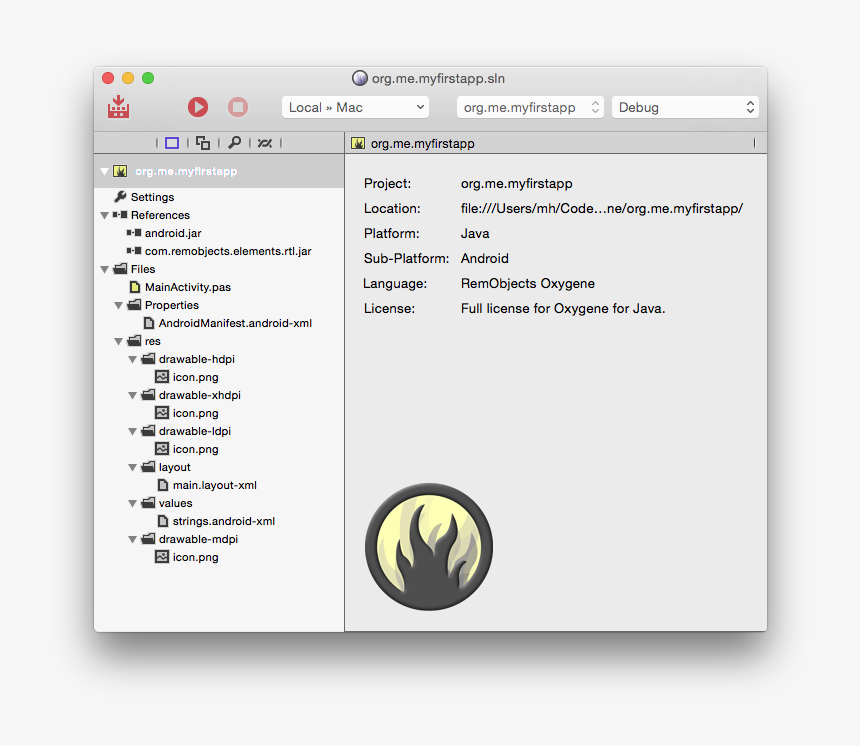Viewport: 860px width, 746px height.
Task: Click the Files folder icon
Action: point(121,269)
